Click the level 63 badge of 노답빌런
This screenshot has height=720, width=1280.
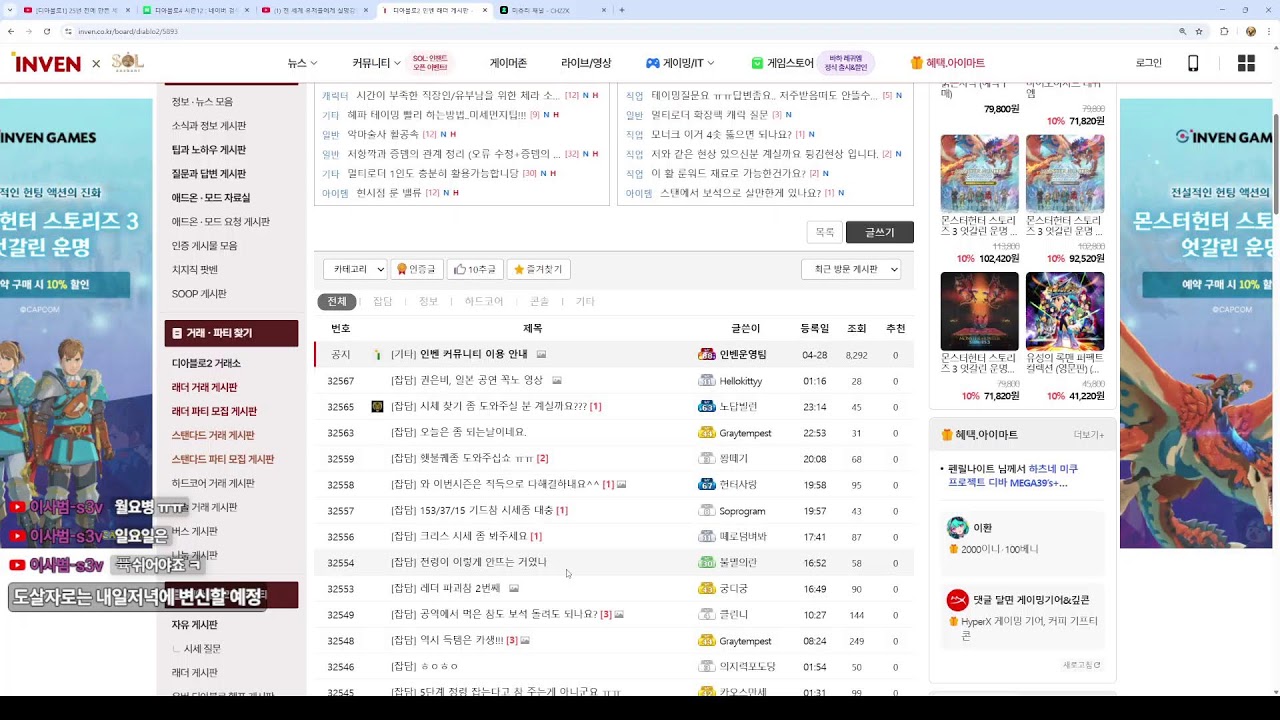pyautogui.click(x=706, y=407)
